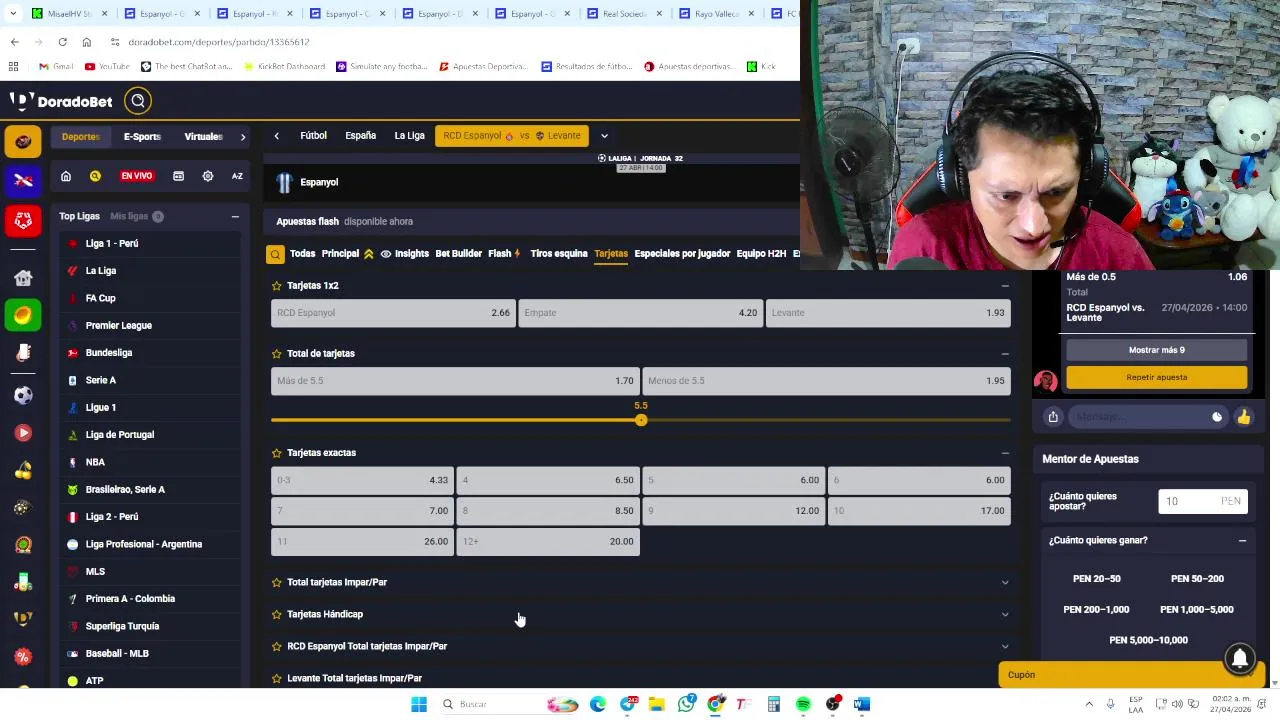Expand RCD Espanyol Total tarjetas Impar/Par
The image size is (1280, 720).
pyautogui.click(x=1005, y=646)
